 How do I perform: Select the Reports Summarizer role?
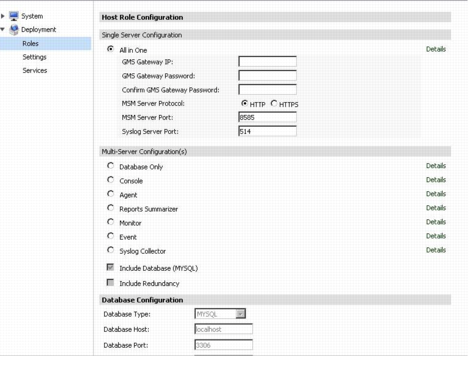click(x=110, y=208)
